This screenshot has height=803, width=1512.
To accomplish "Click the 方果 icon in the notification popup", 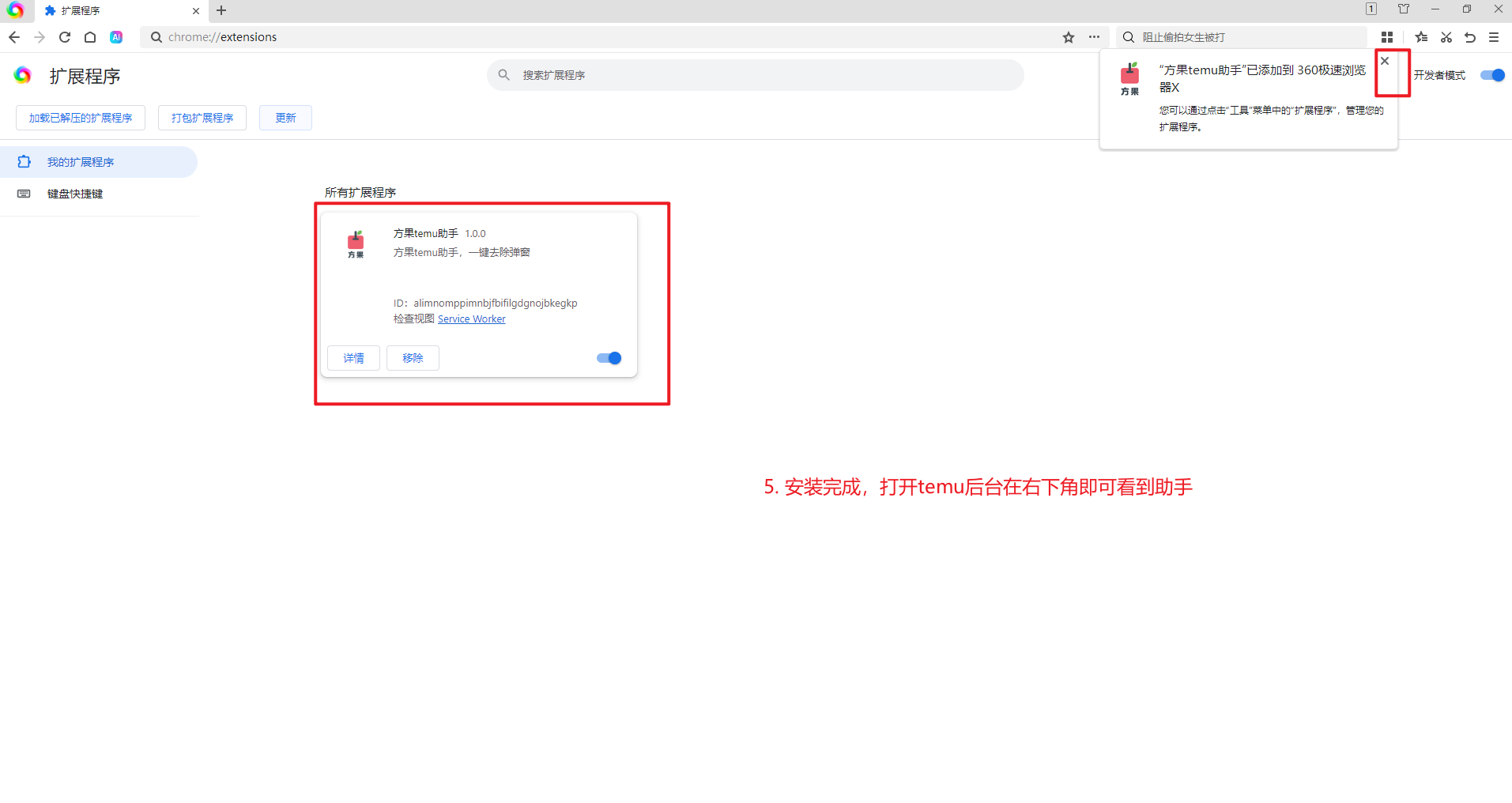I will tap(1130, 79).
